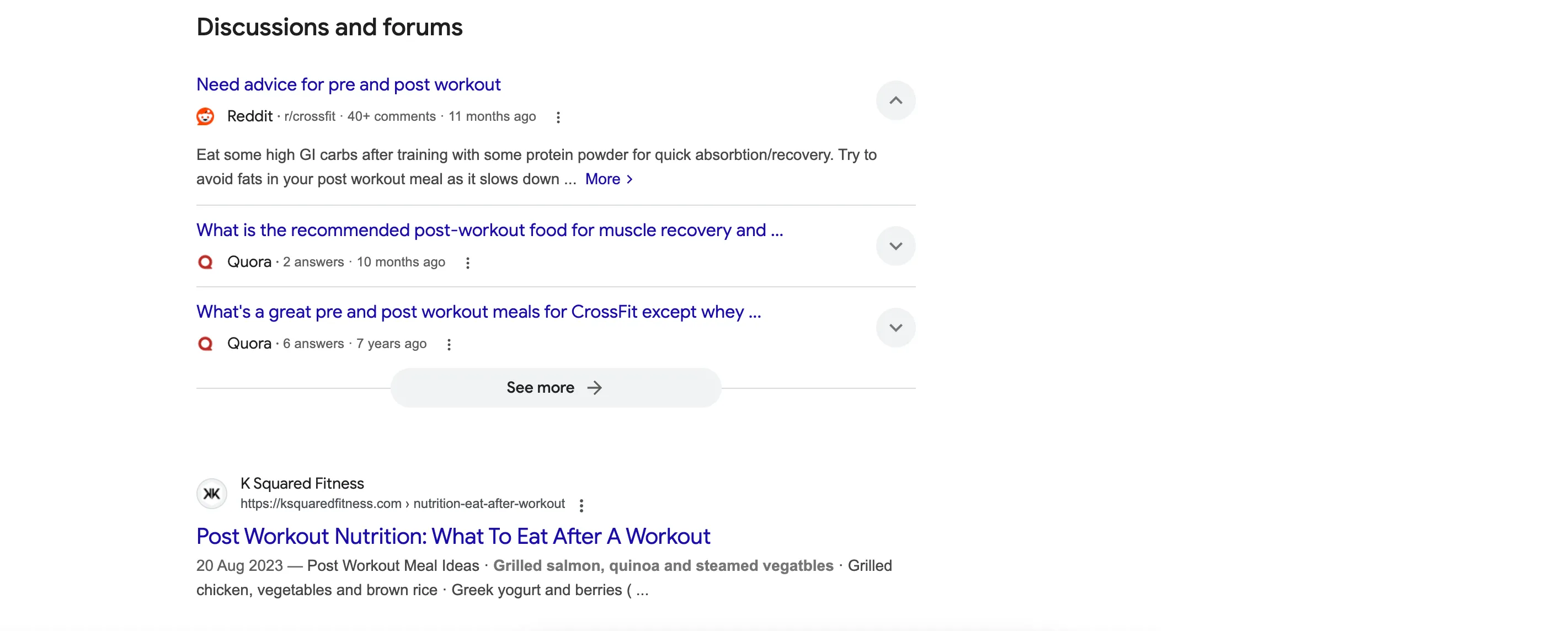Open the 'Need advice for pre and post workout' thread
Viewport: 1568px width, 631px height.
coord(348,84)
